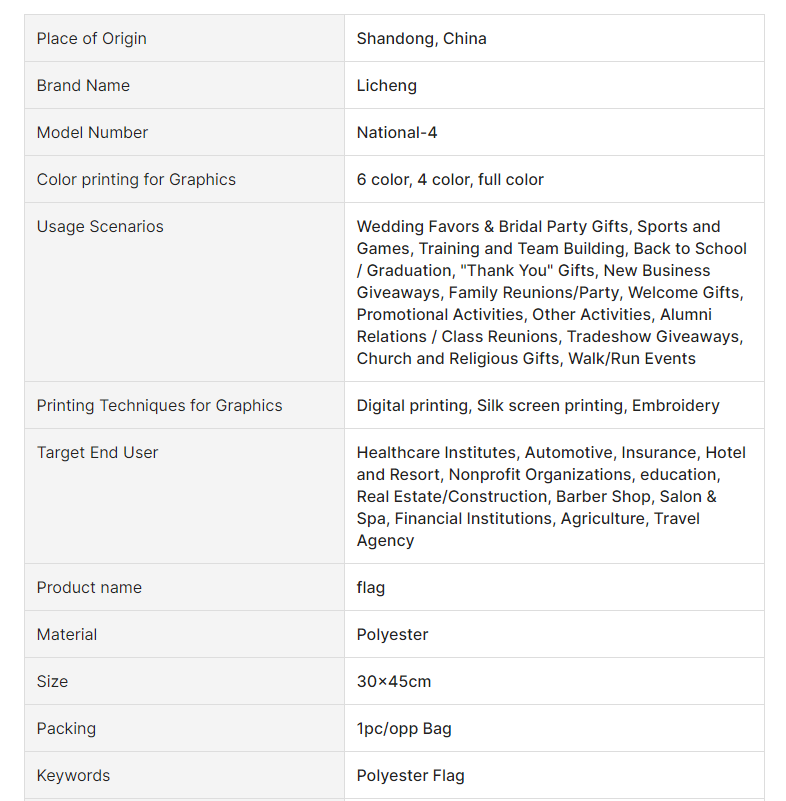Select the 1pc/opp Bag packing value
This screenshot has width=786, height=801.
404,729
